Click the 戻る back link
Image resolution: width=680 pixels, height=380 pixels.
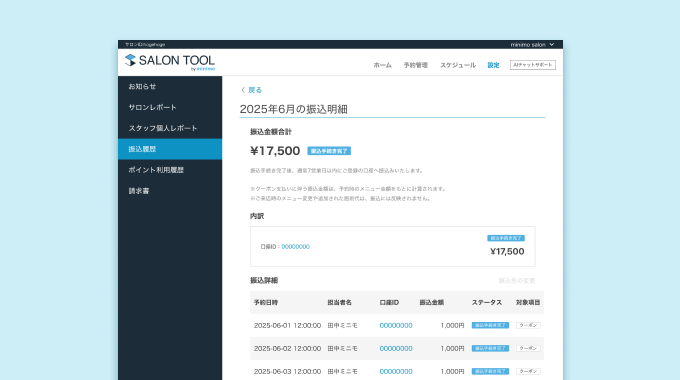(x=255, y=90)
